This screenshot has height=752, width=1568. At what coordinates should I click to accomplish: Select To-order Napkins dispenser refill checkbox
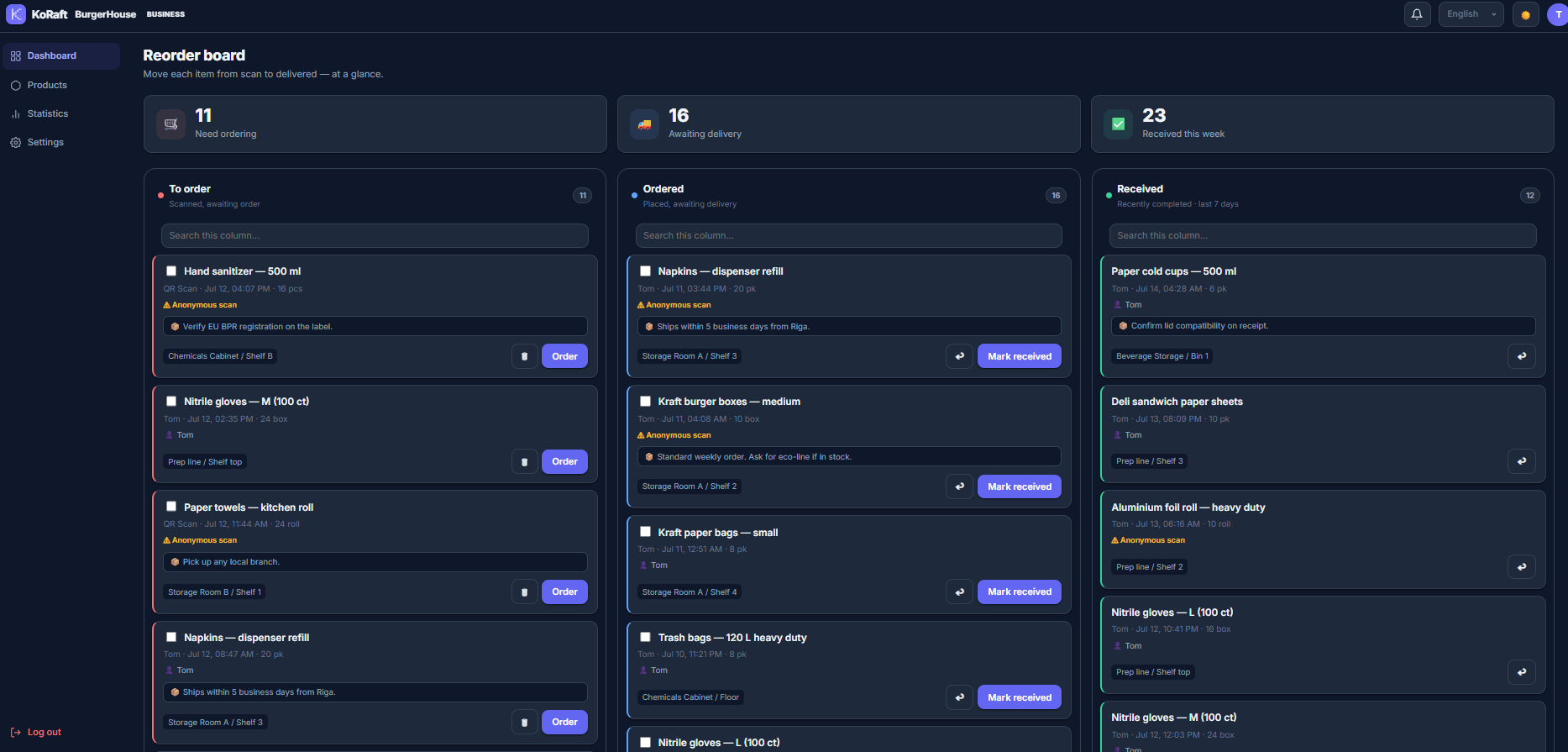[171, 637]
